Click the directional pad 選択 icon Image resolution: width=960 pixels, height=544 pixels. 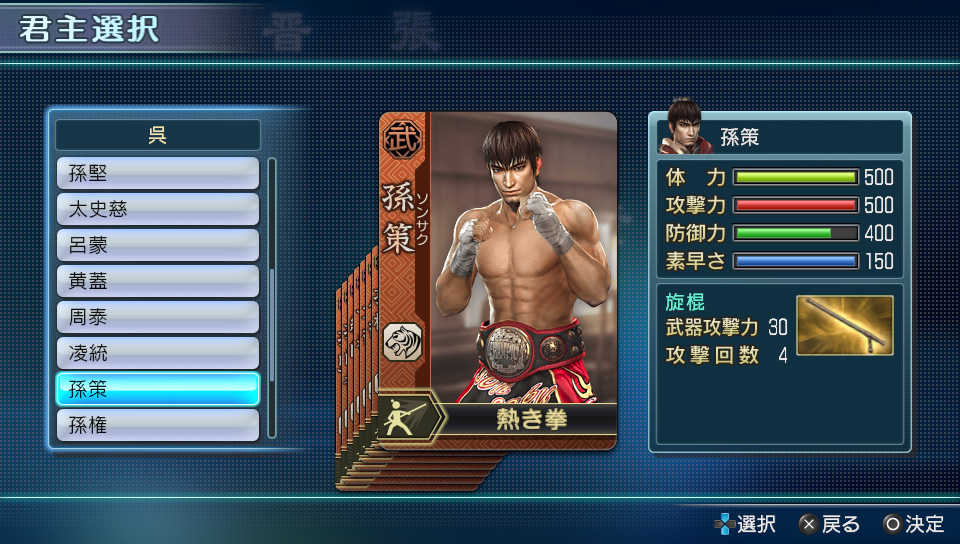pyautogui.click(x=725, y=524)
